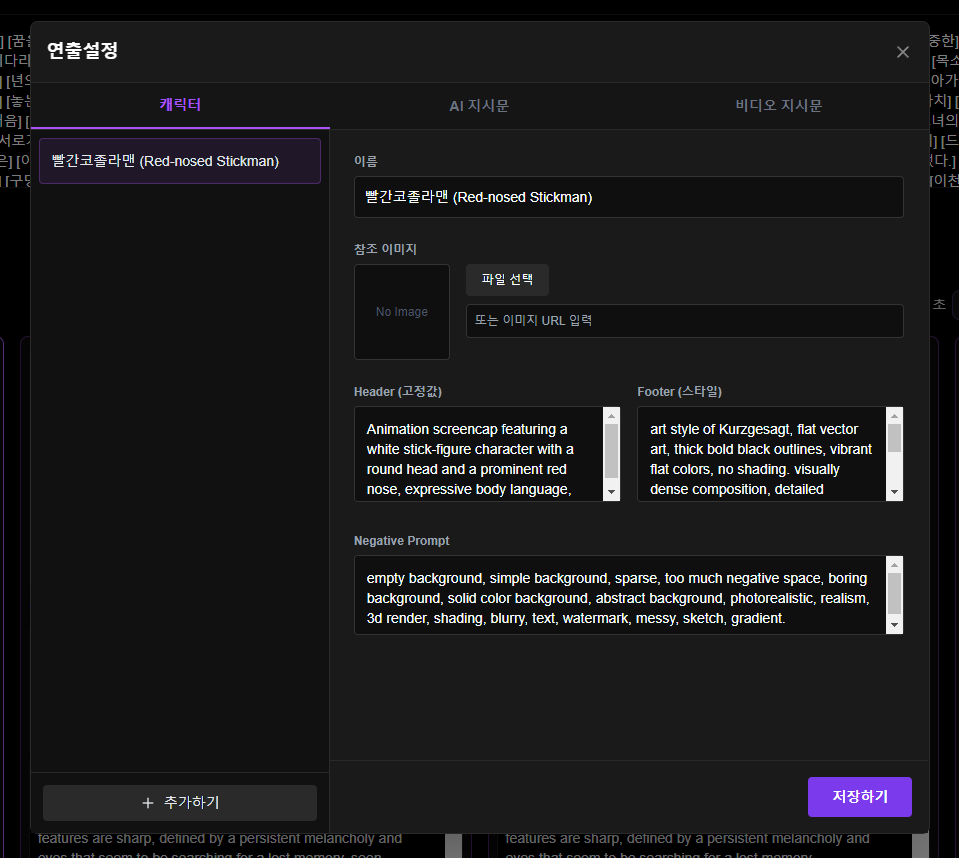
Task: Click the 추가하기 add character button
Action: [x=180, y=803]
